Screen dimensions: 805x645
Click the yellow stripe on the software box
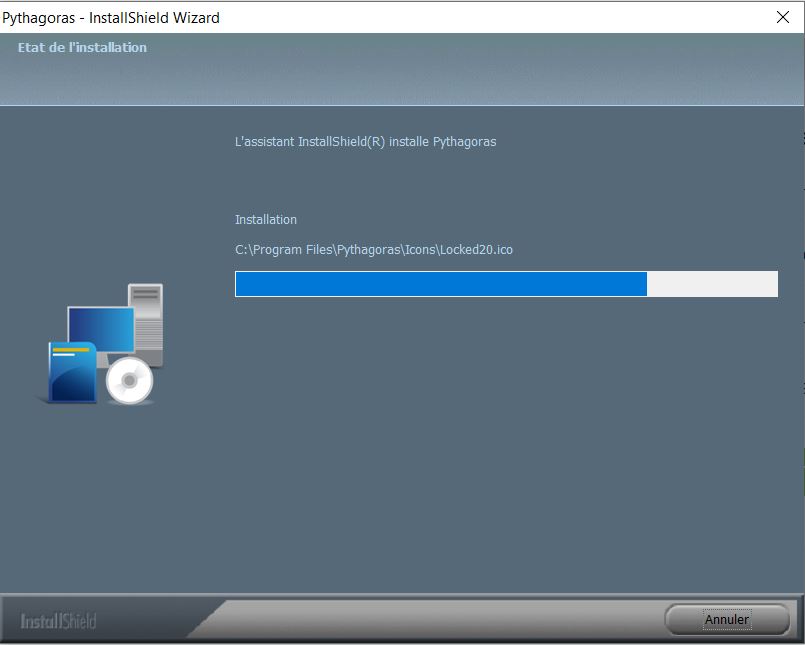pos(71,350)
